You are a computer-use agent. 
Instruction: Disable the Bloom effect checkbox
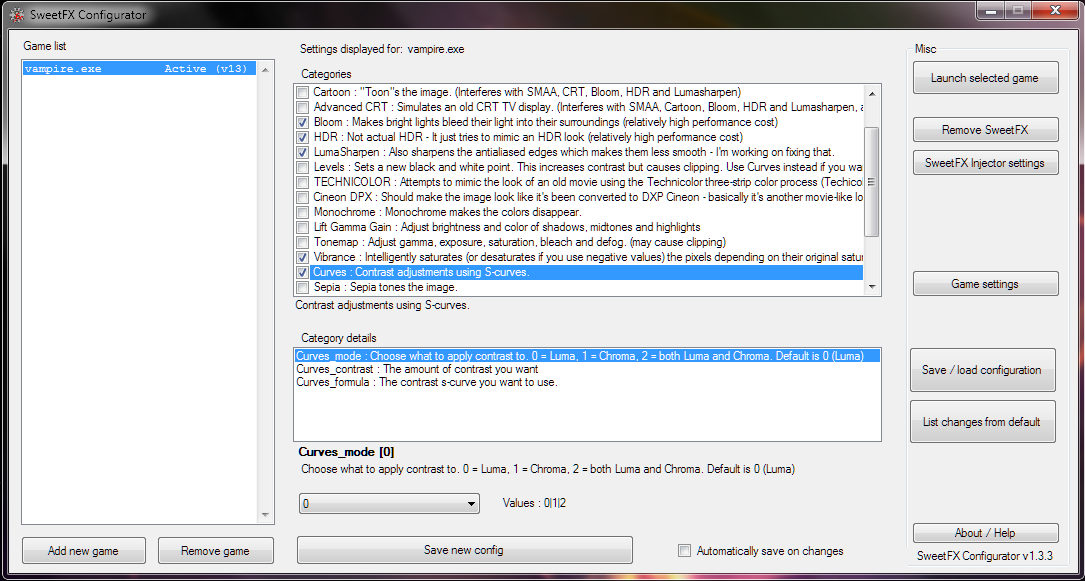pos(302,122)
